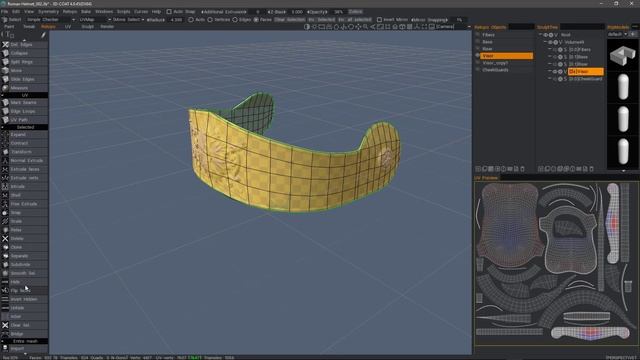The height and width of the screenshot is (360, 640).
Task: Use the Extrude faces icon
Action: [x=5, y=169]
